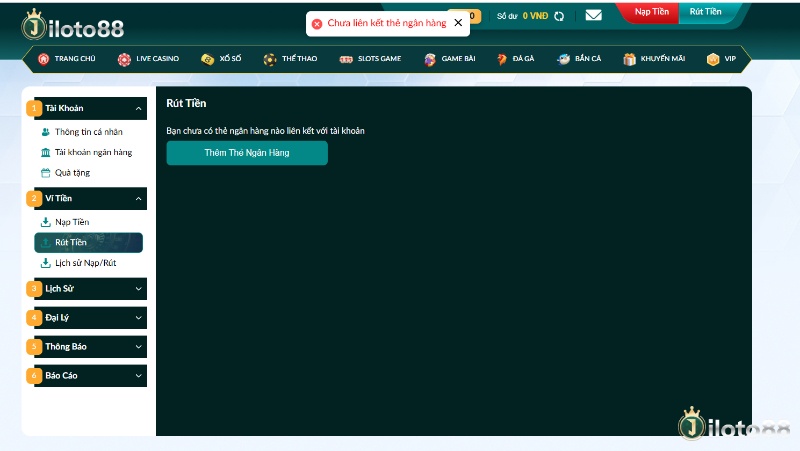Click the Jiloto88 logo in the header

(x=72, y=25)
